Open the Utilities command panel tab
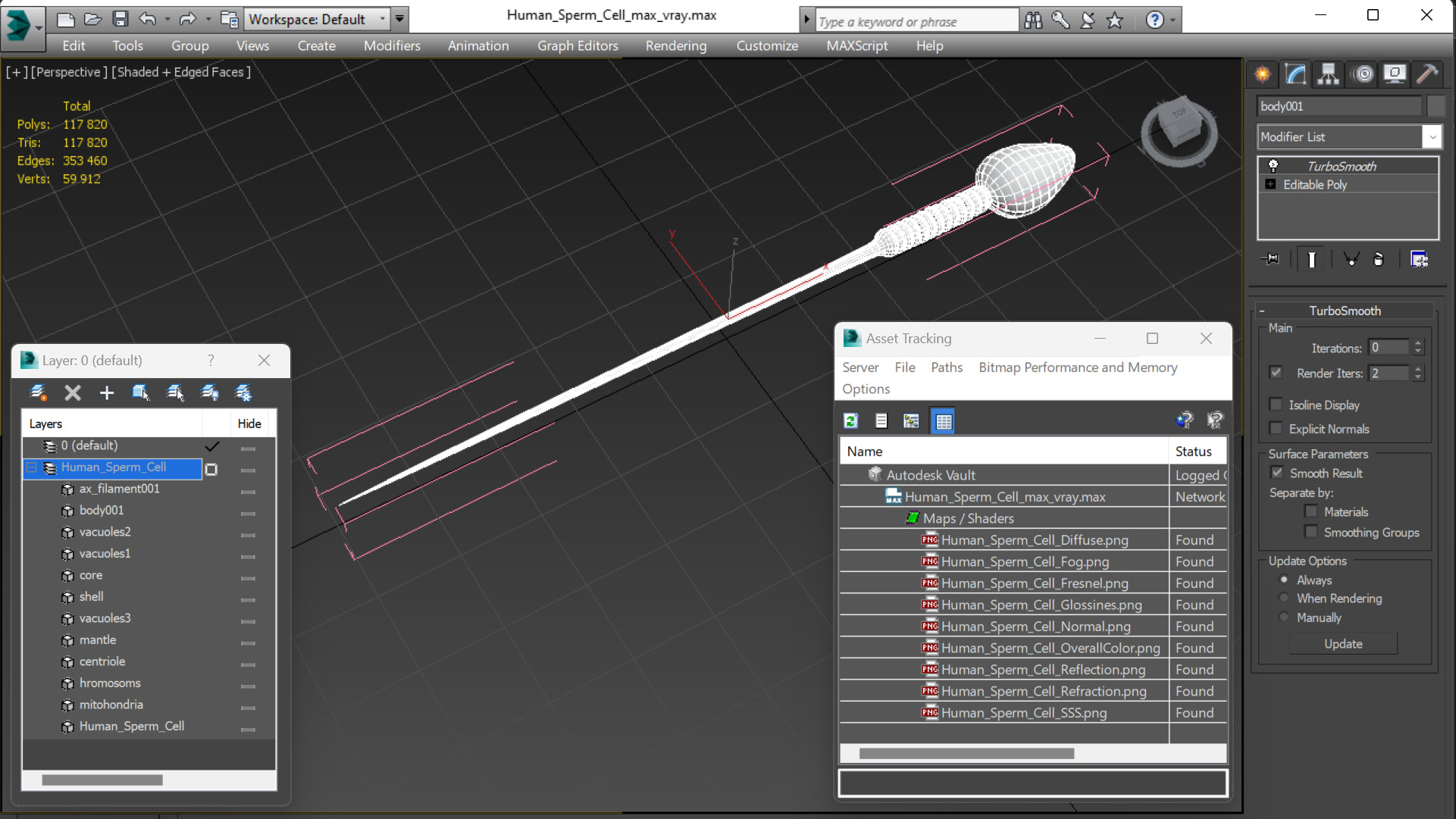 point(1427,73)
